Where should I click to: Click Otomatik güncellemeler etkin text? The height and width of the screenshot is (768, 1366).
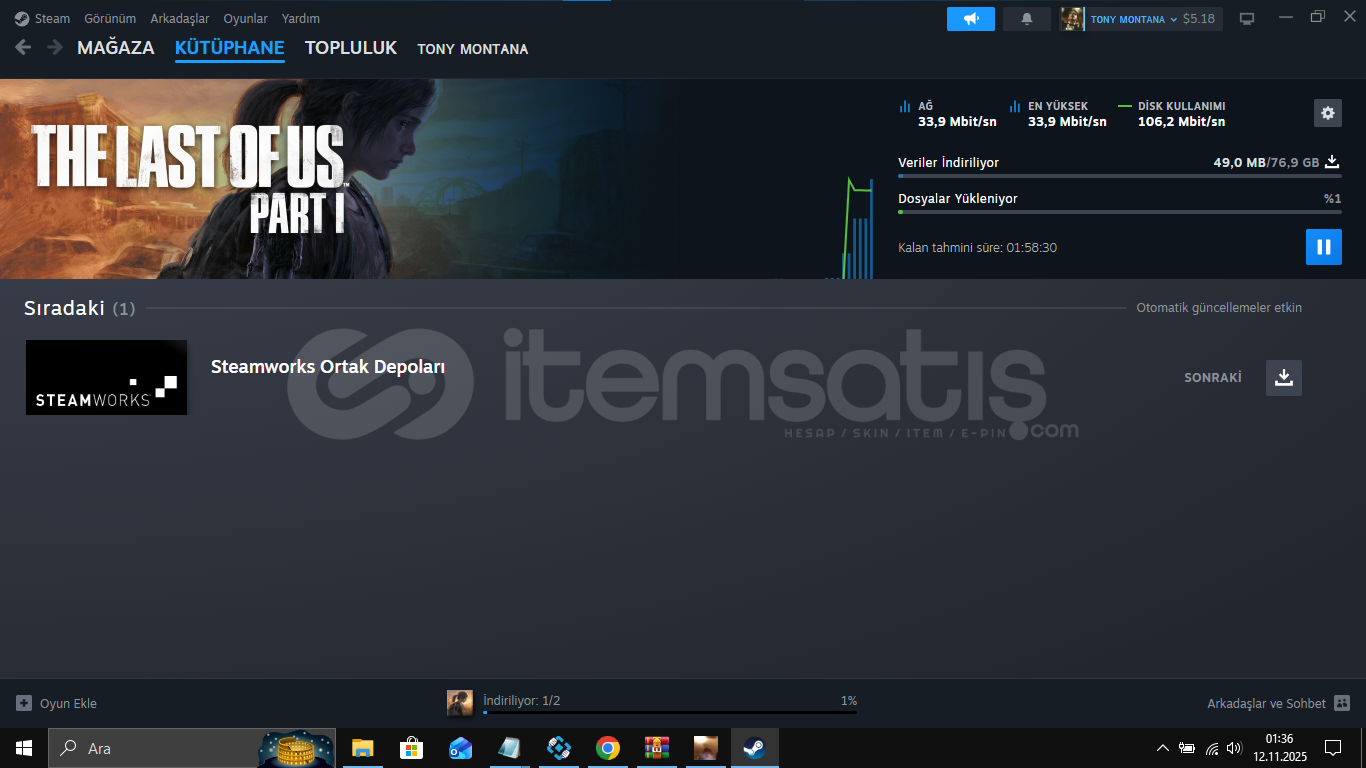click(x=1219, y=308)
